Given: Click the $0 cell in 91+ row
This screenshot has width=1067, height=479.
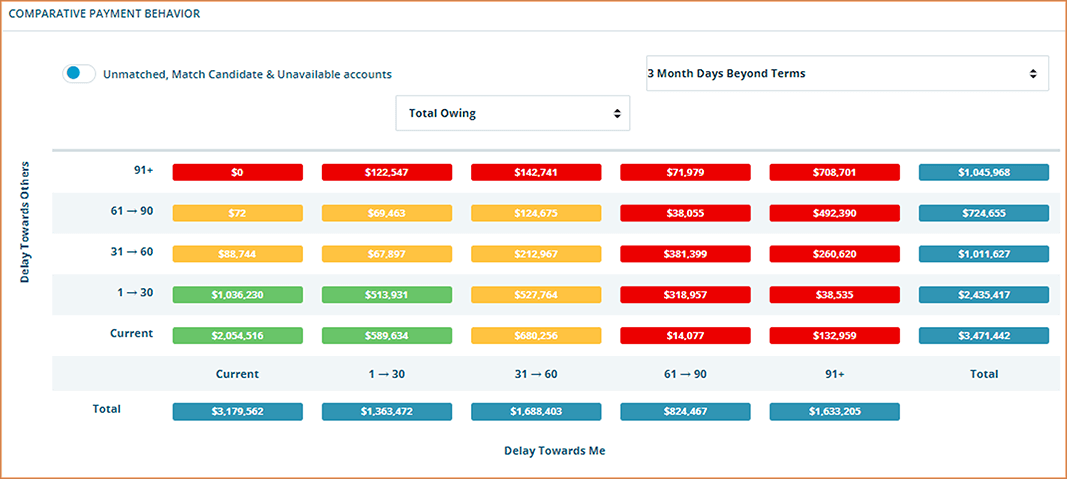Looking at the screenshot, I should pos(237,172).
